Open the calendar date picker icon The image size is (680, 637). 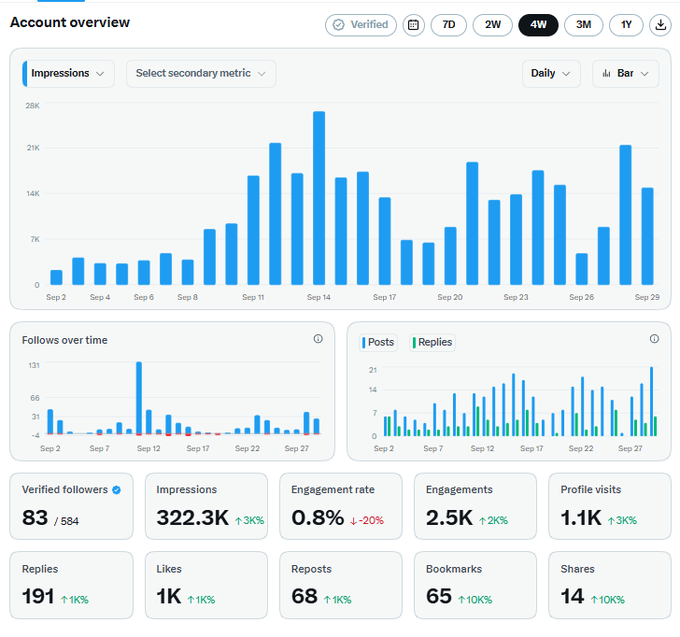[x=413, y=25]
